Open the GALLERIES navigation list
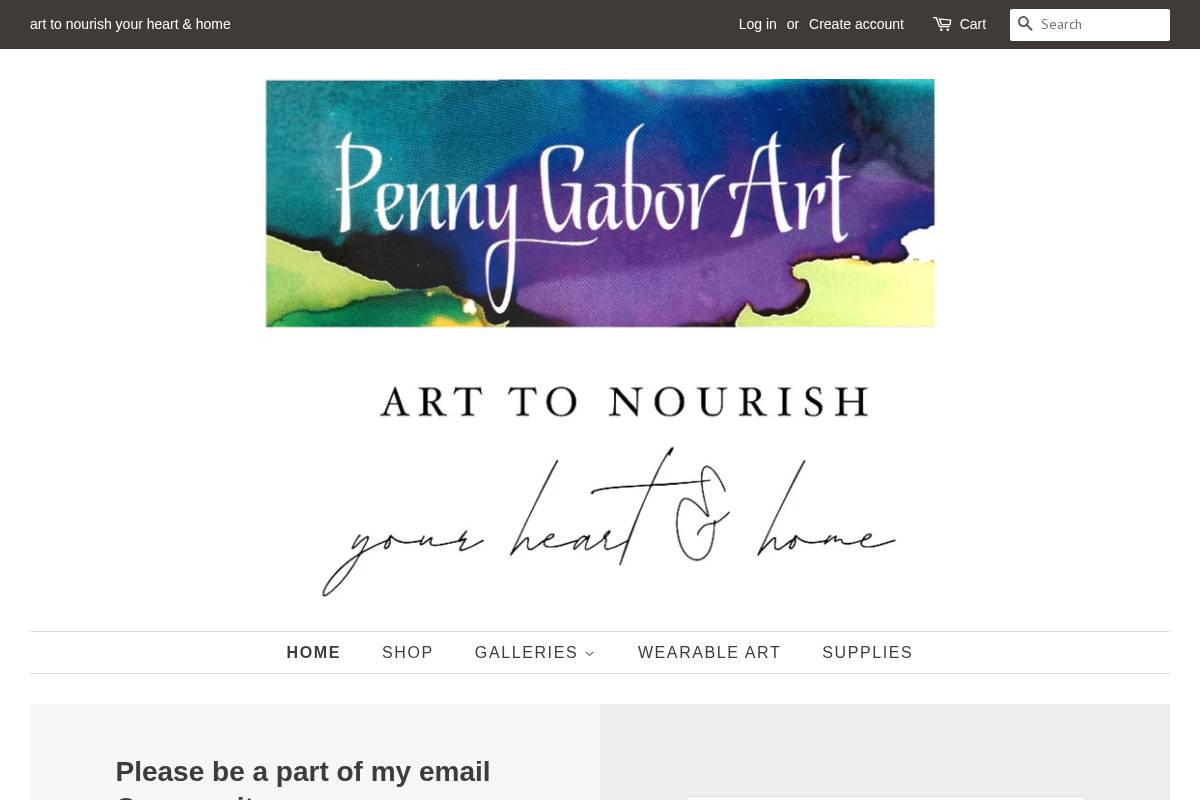1200x800 pixels. coord(527,652)
